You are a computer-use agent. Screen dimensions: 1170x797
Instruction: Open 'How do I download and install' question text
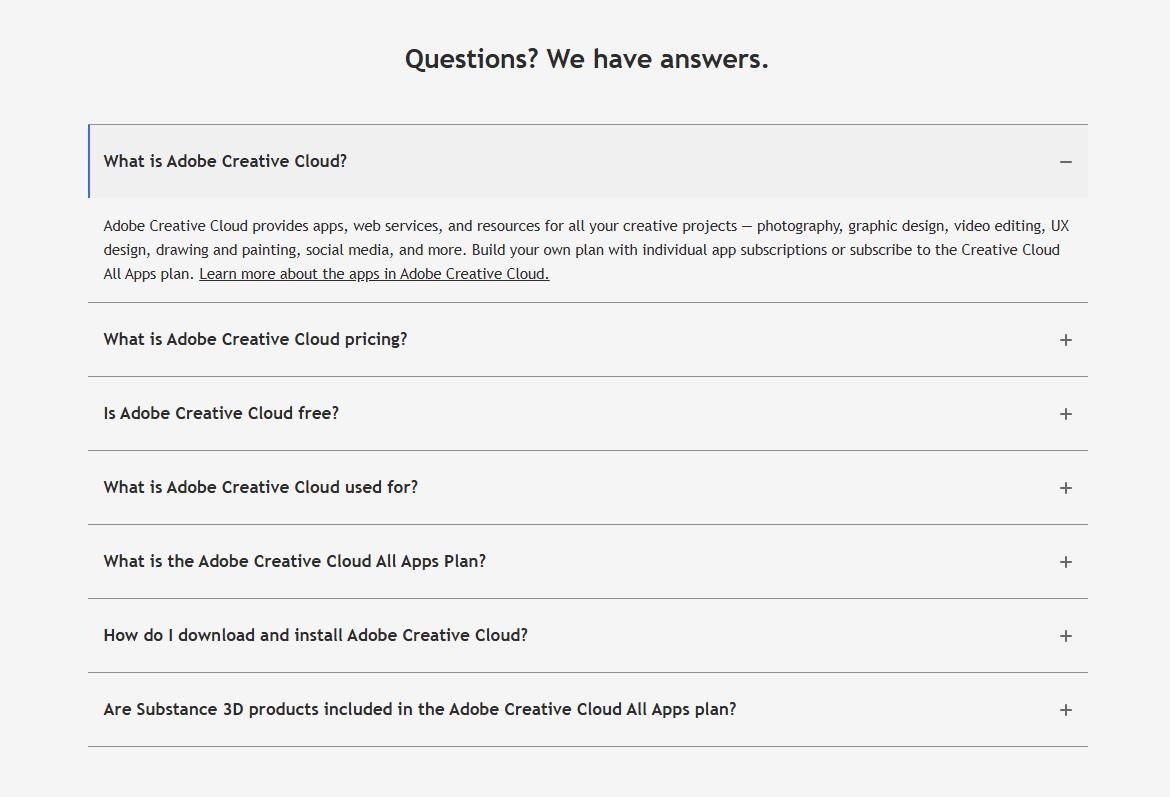tap(315, 636)
